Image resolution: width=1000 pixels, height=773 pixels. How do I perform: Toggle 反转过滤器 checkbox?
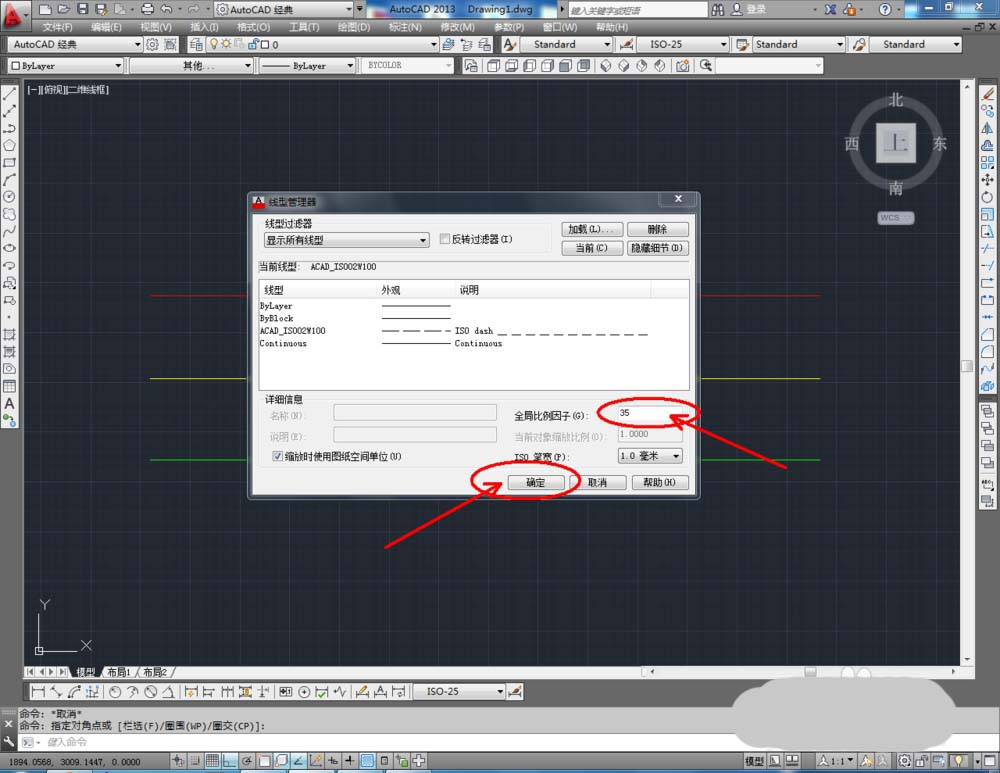tap(445, 239)
